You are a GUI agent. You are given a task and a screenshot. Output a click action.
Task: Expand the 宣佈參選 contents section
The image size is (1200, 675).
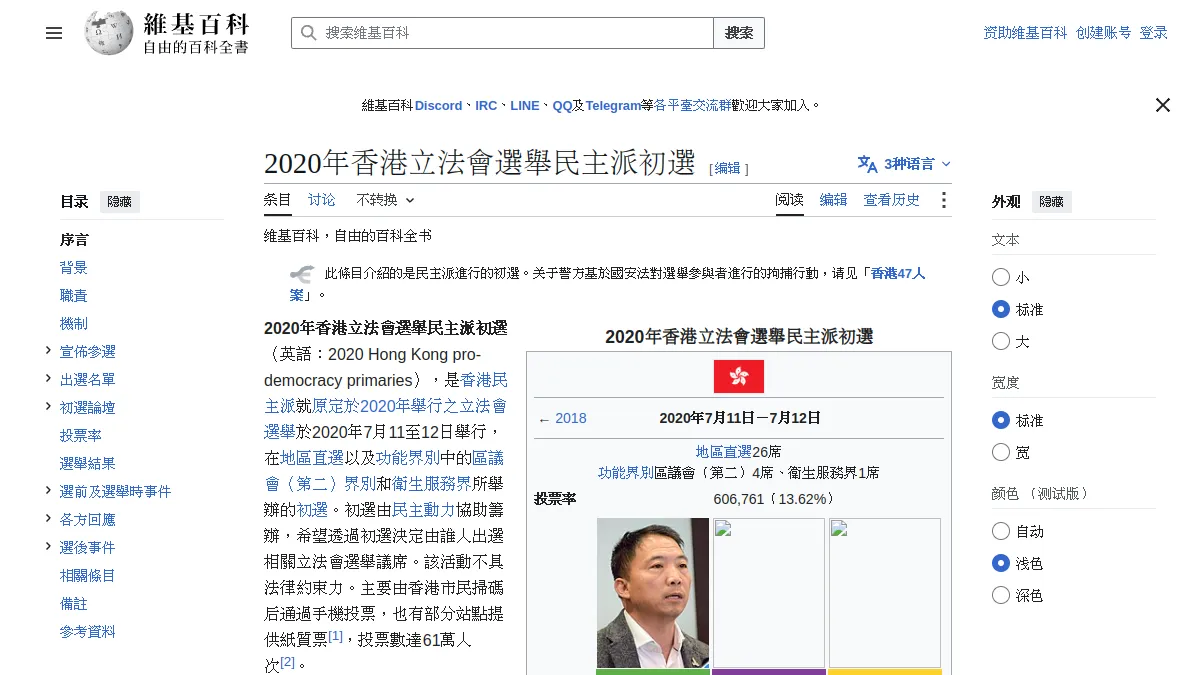point(48,351)
